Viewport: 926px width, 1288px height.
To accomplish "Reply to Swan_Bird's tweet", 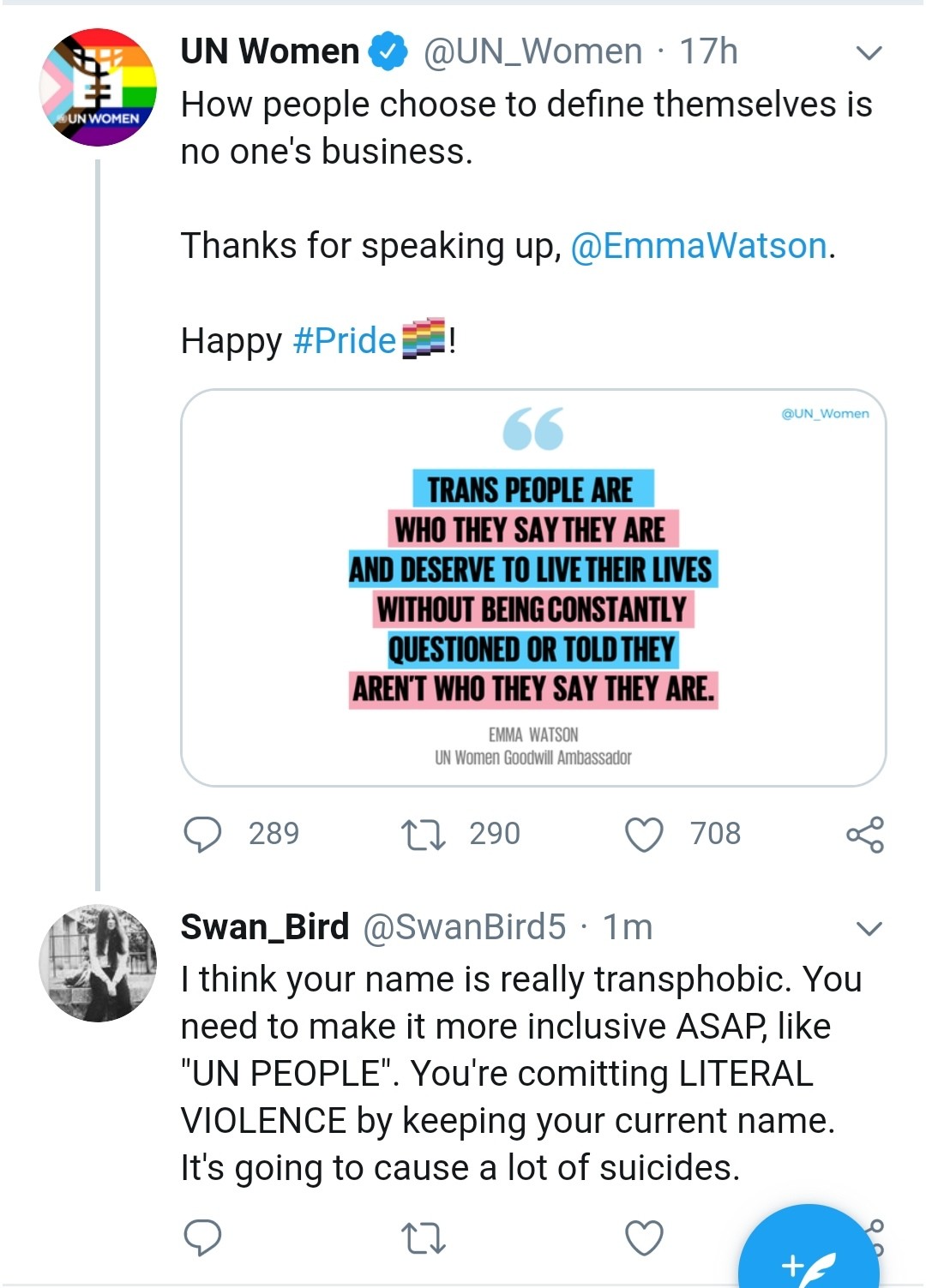I will coord(203,1237).
